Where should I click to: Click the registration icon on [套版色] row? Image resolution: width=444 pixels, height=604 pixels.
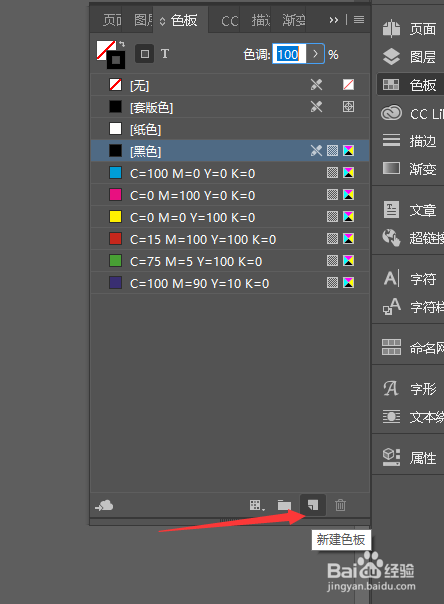click(348, 107)
